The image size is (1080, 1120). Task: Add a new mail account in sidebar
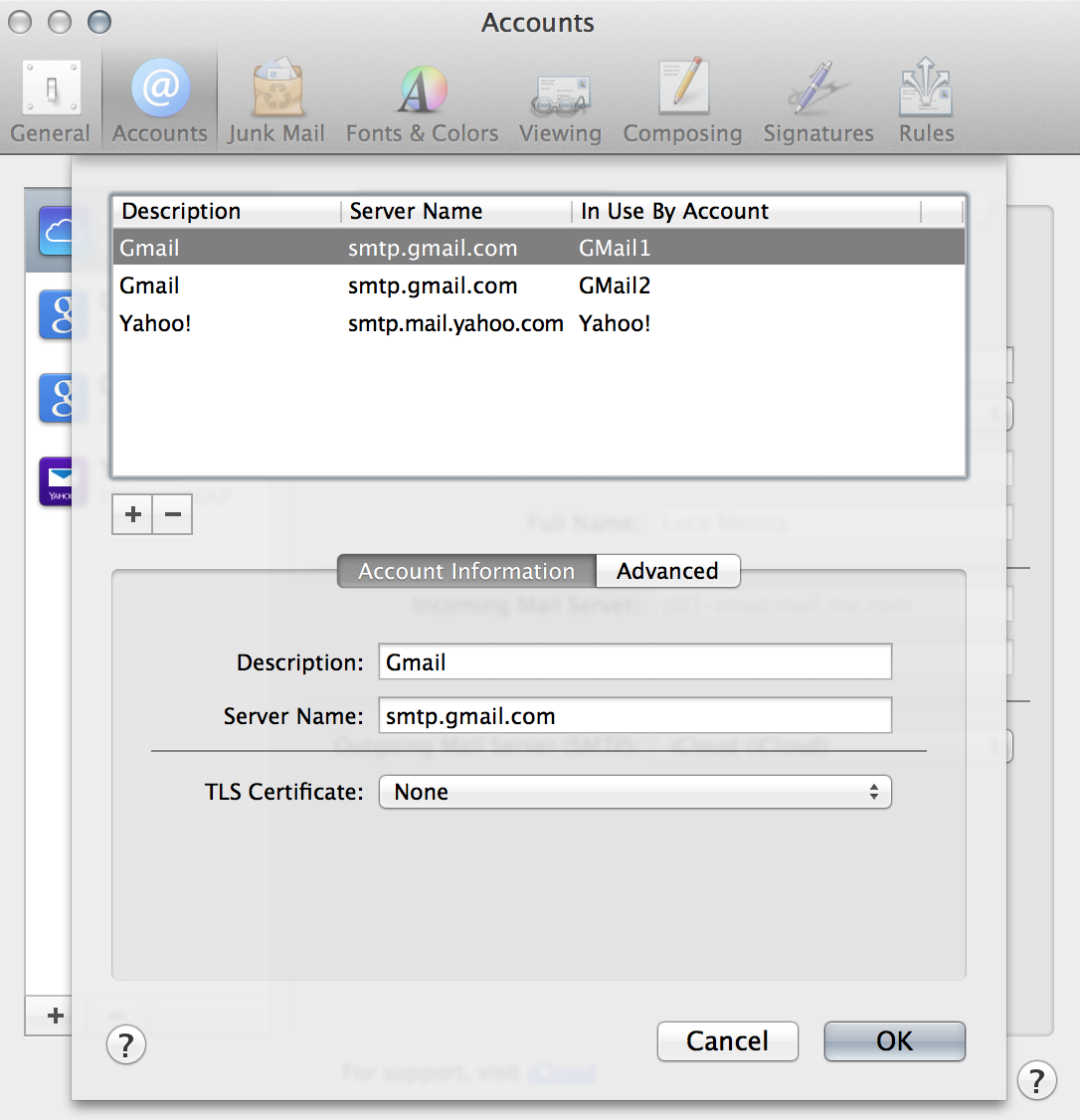tap(55, 1016)
